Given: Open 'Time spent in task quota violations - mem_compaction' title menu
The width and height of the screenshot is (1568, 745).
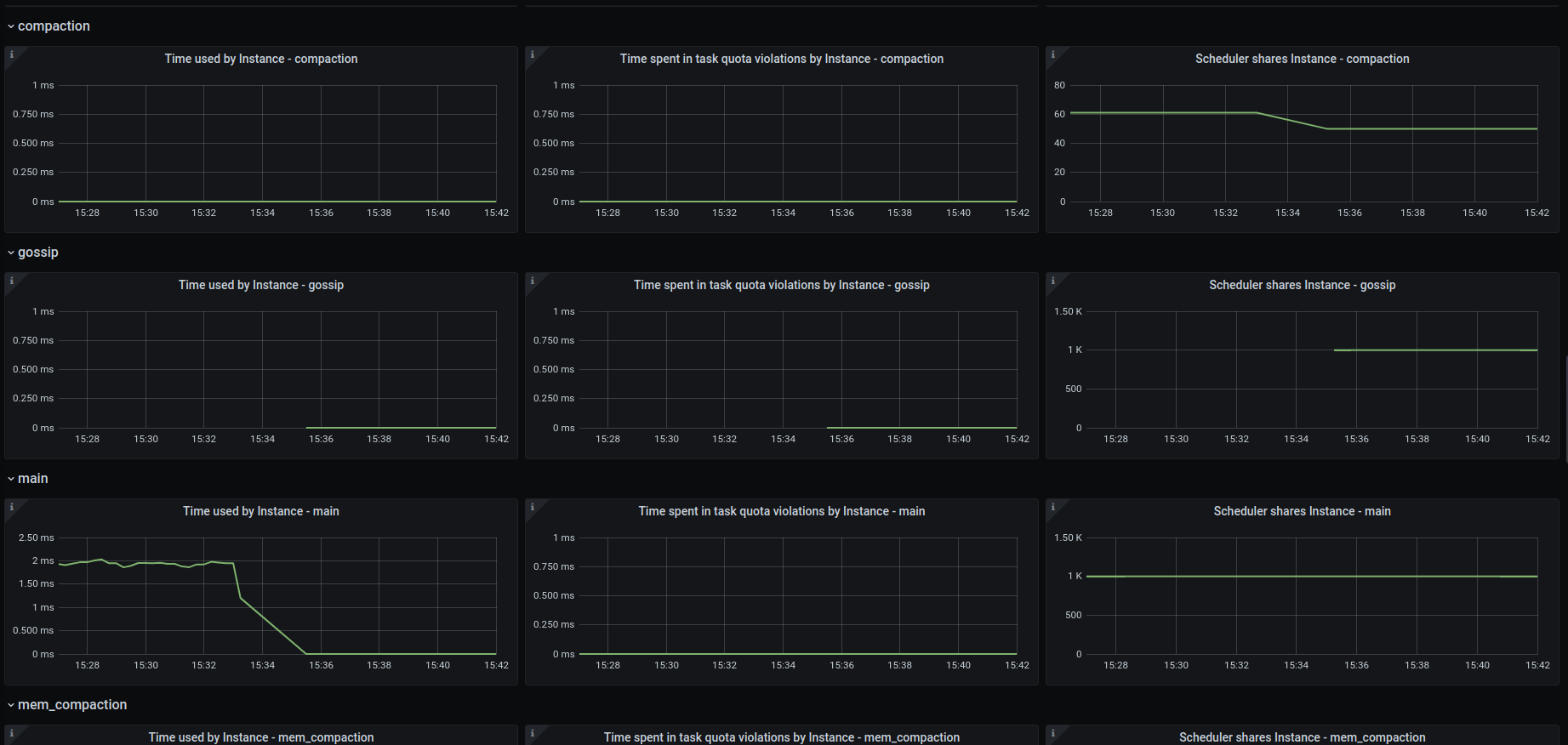Looking at the screenshot, I should (782, 737).
